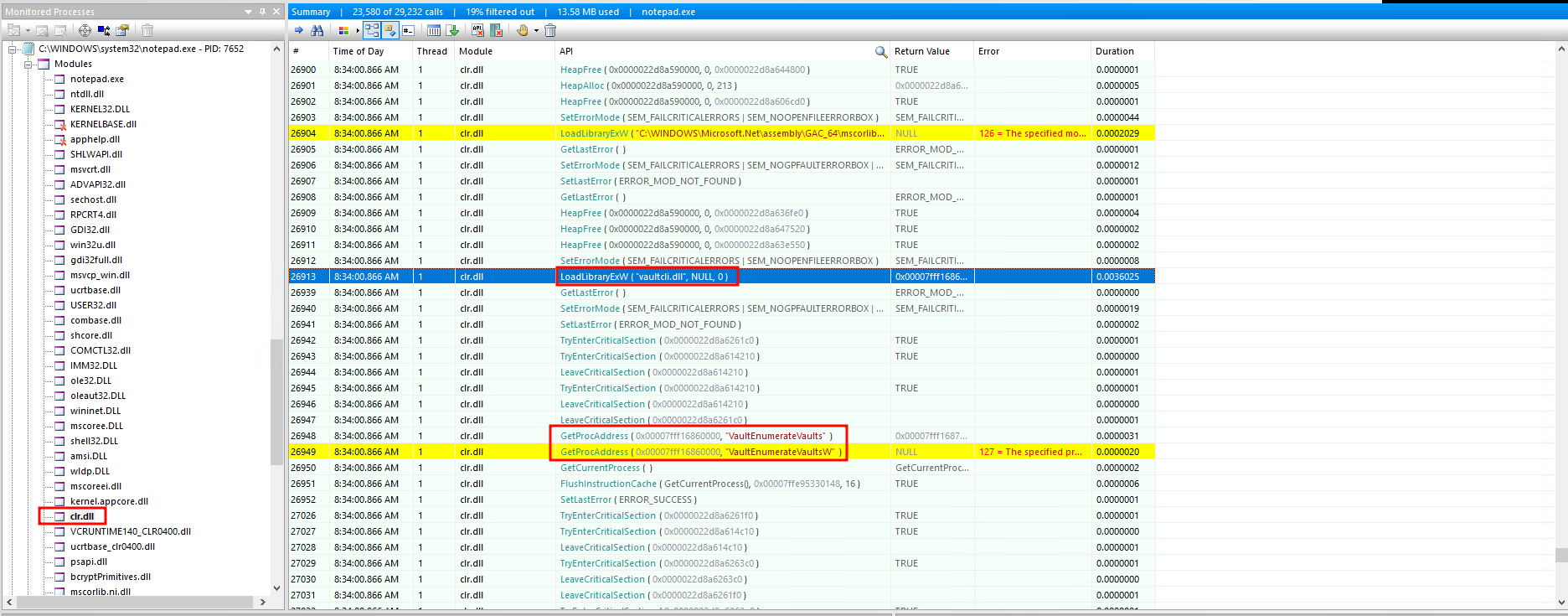
Task: Click the module with red X exclude icon
Action: (496, 30)
